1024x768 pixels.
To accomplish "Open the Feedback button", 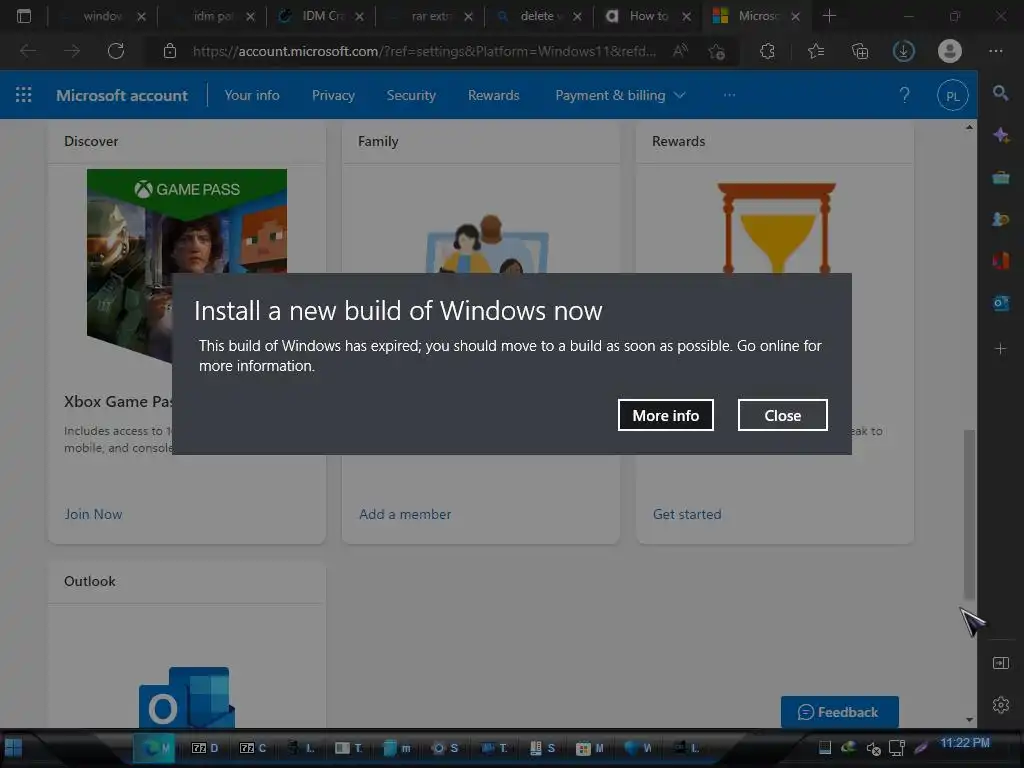I will [839, 712].
